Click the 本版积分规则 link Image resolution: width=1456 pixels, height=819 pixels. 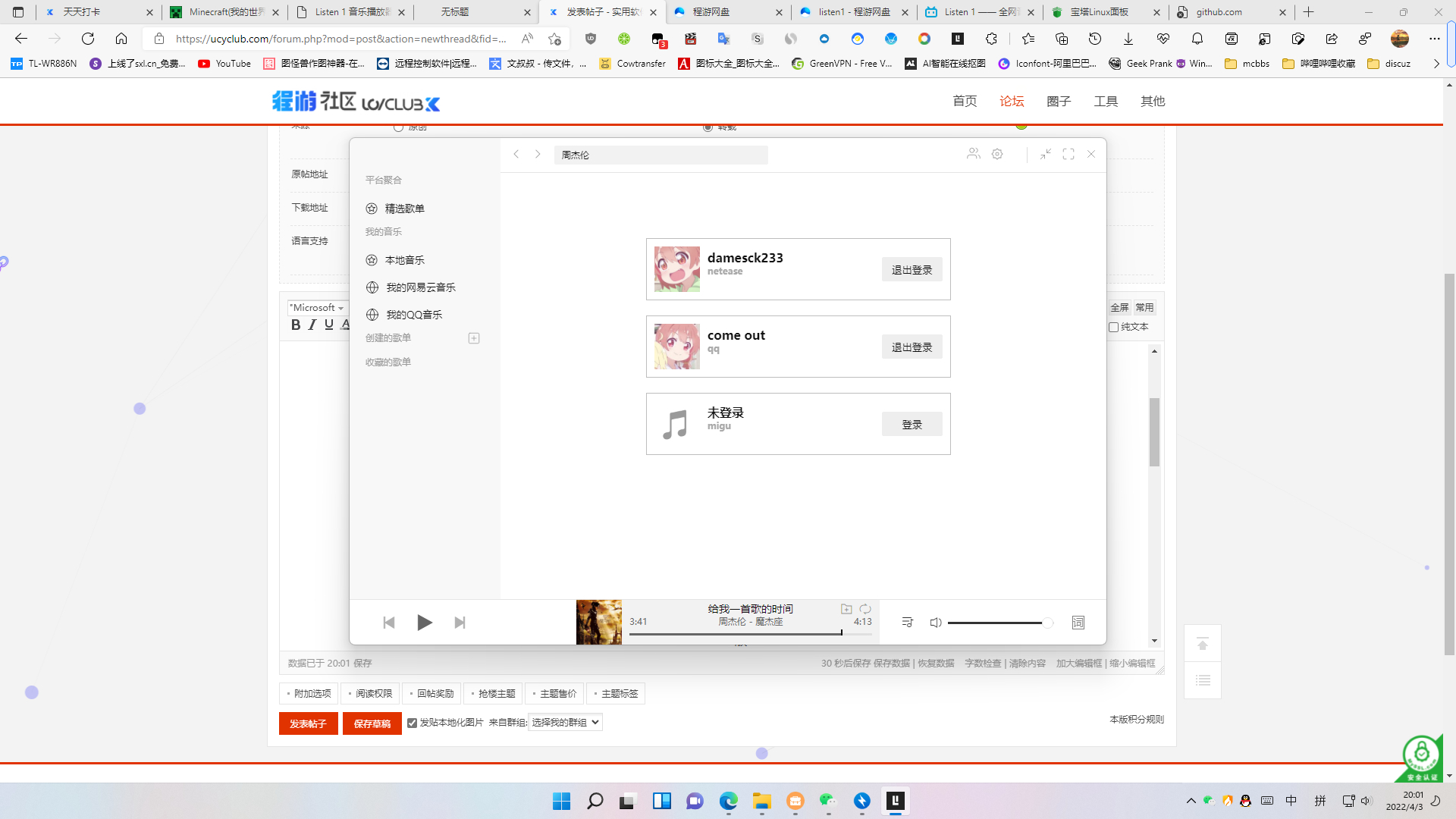(x=1137, y=719)
